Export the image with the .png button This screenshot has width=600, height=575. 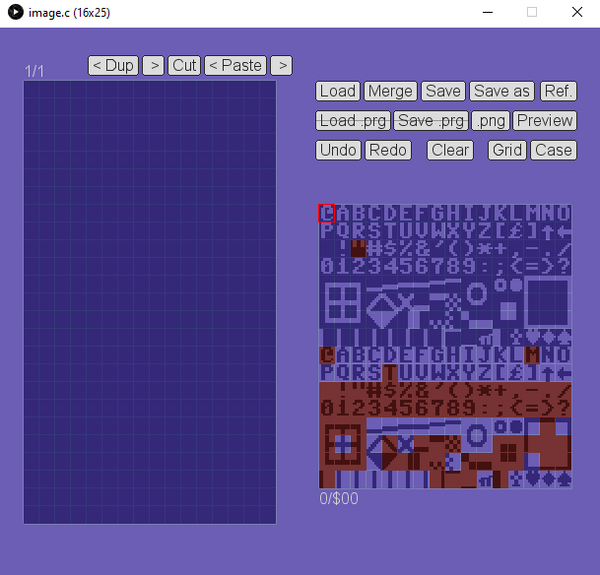point(490,121)
